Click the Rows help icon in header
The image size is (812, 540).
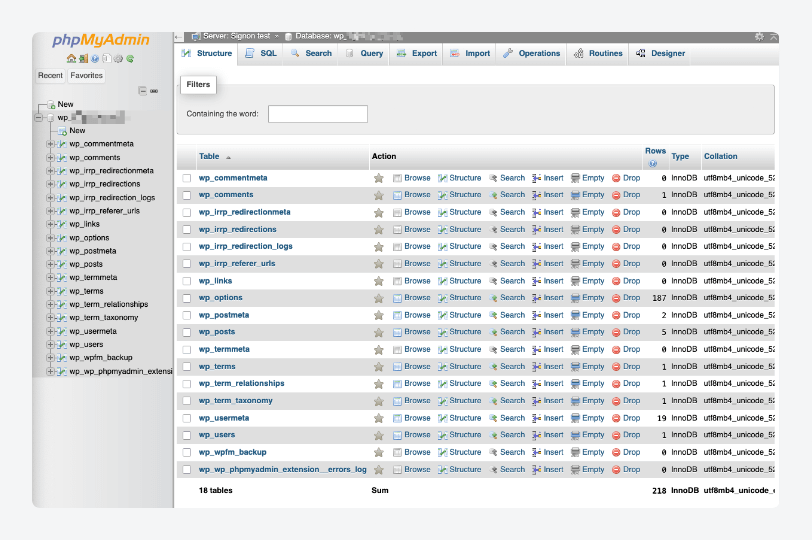pyautogui.click(x=652, y=164)
